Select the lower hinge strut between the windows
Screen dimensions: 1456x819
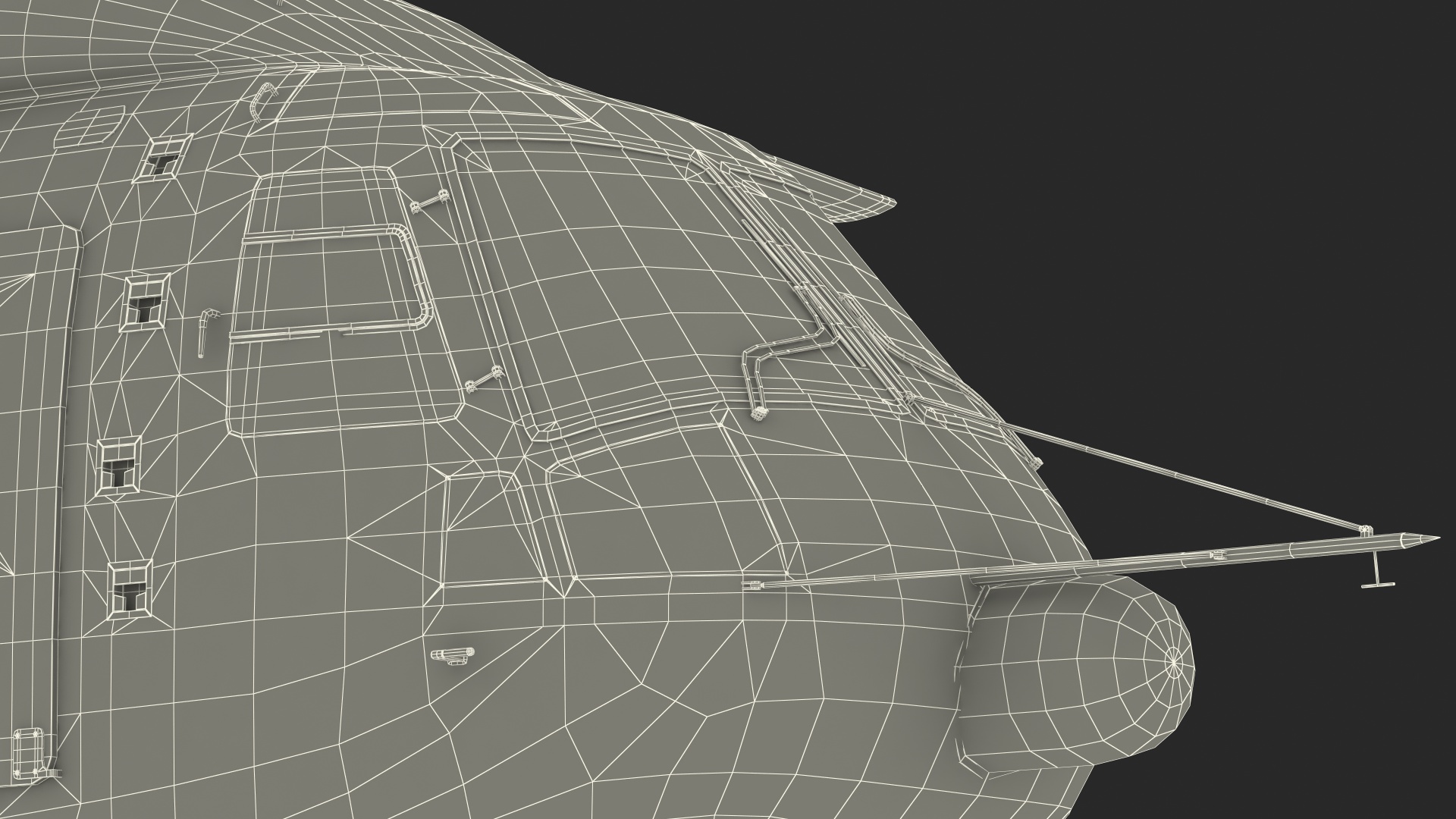click(484, 379)
